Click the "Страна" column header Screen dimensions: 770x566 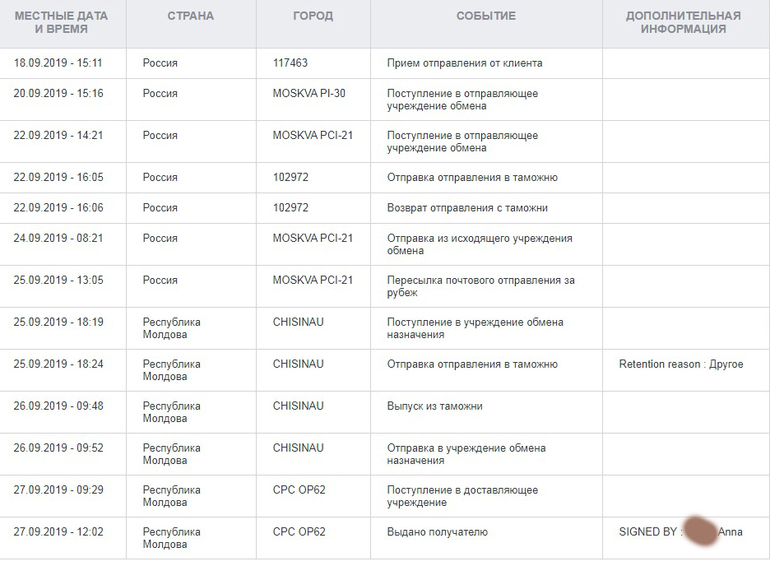(x=190, y=16)
